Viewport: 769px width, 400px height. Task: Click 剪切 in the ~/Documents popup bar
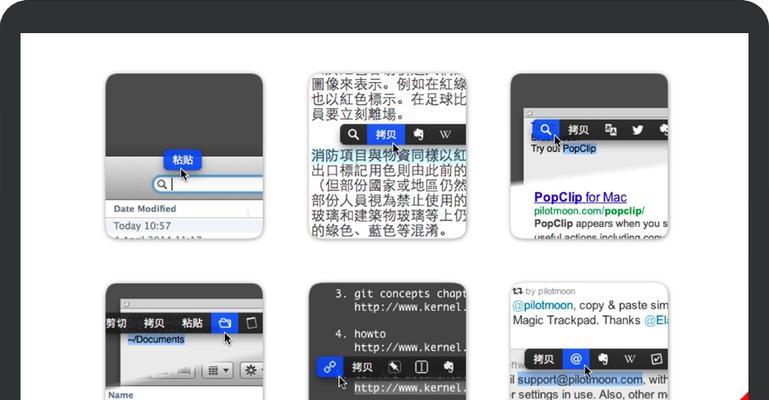pyautogui.click(x=116, y=323)
